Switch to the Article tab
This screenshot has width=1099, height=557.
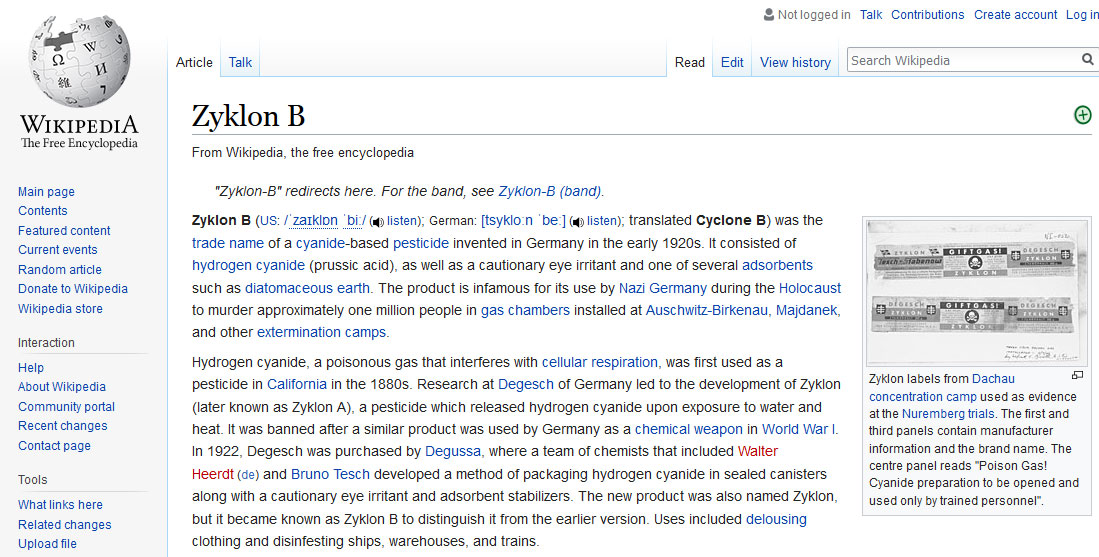194,62
